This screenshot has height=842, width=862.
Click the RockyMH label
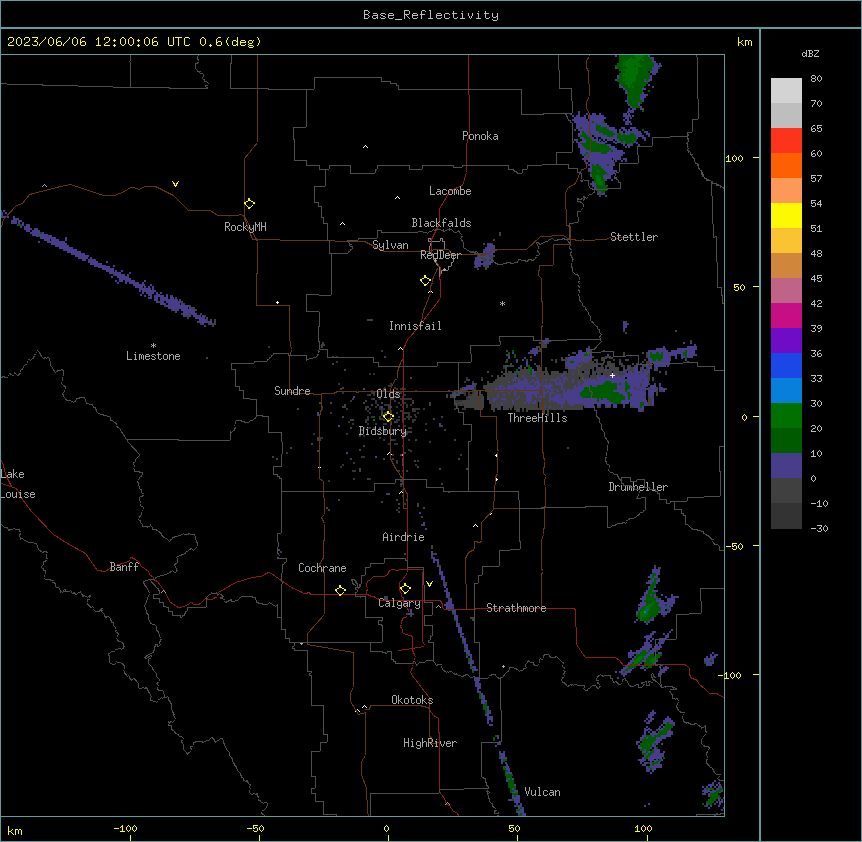(x=245, y=227)
